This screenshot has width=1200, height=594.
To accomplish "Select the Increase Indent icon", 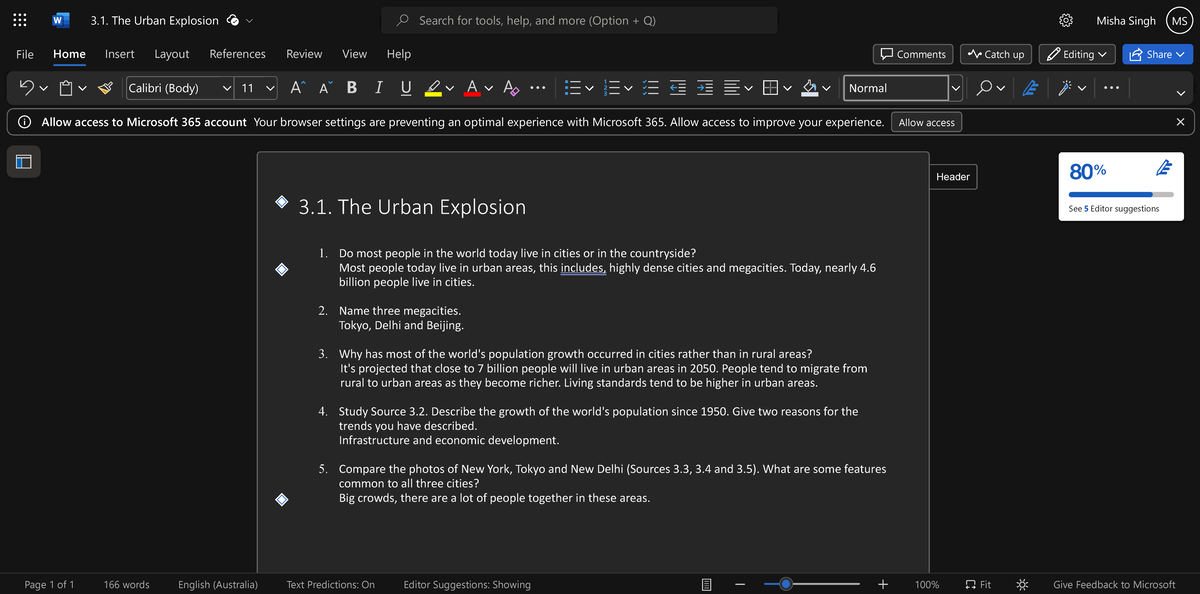I will (704, 88).
